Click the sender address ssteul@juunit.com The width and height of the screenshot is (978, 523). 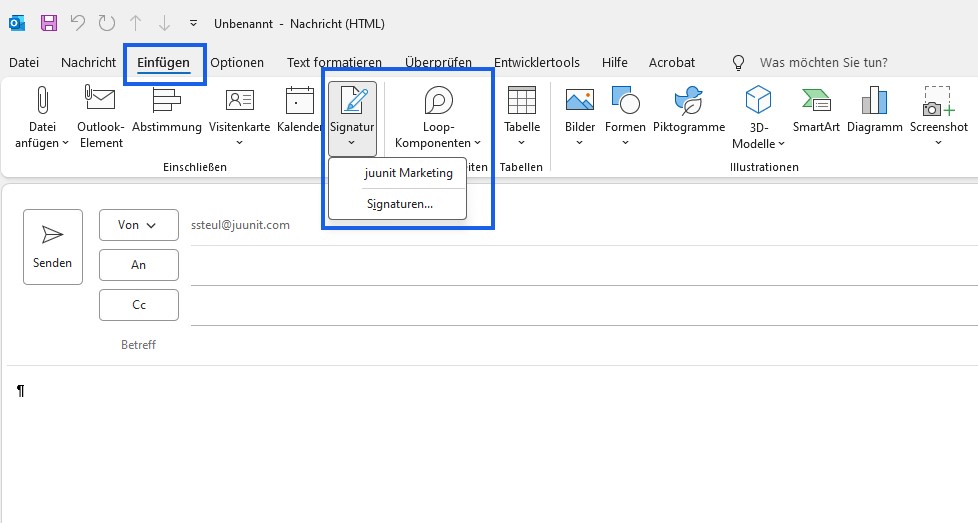(x=240, y=225)
